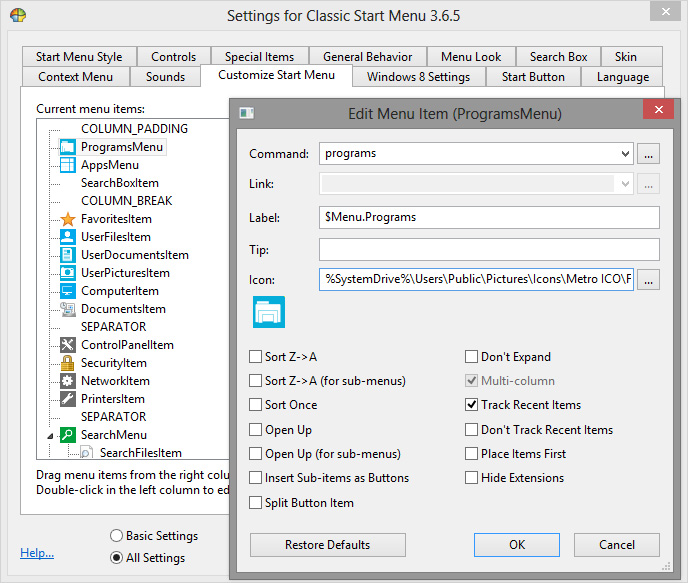688x583 pixels.
Task: Click the Cancel button
Action: (617, 544)
